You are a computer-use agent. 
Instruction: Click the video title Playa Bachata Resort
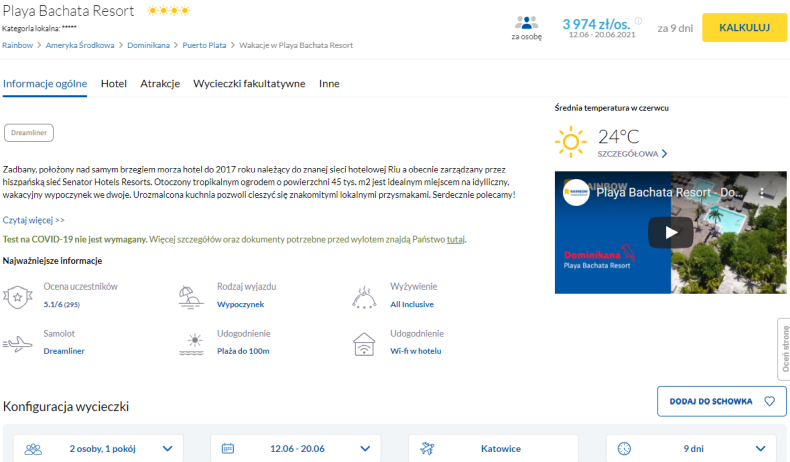(670, 192)
